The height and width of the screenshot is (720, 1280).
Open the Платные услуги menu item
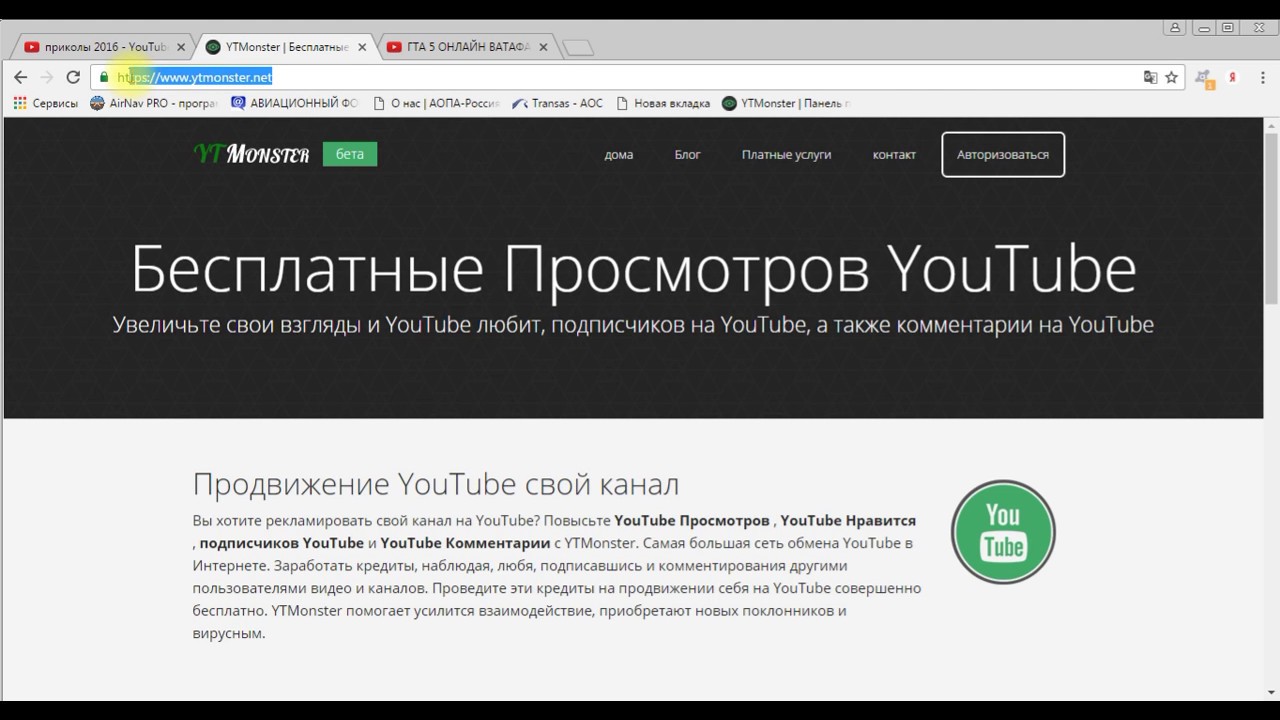tap(786, 155)
